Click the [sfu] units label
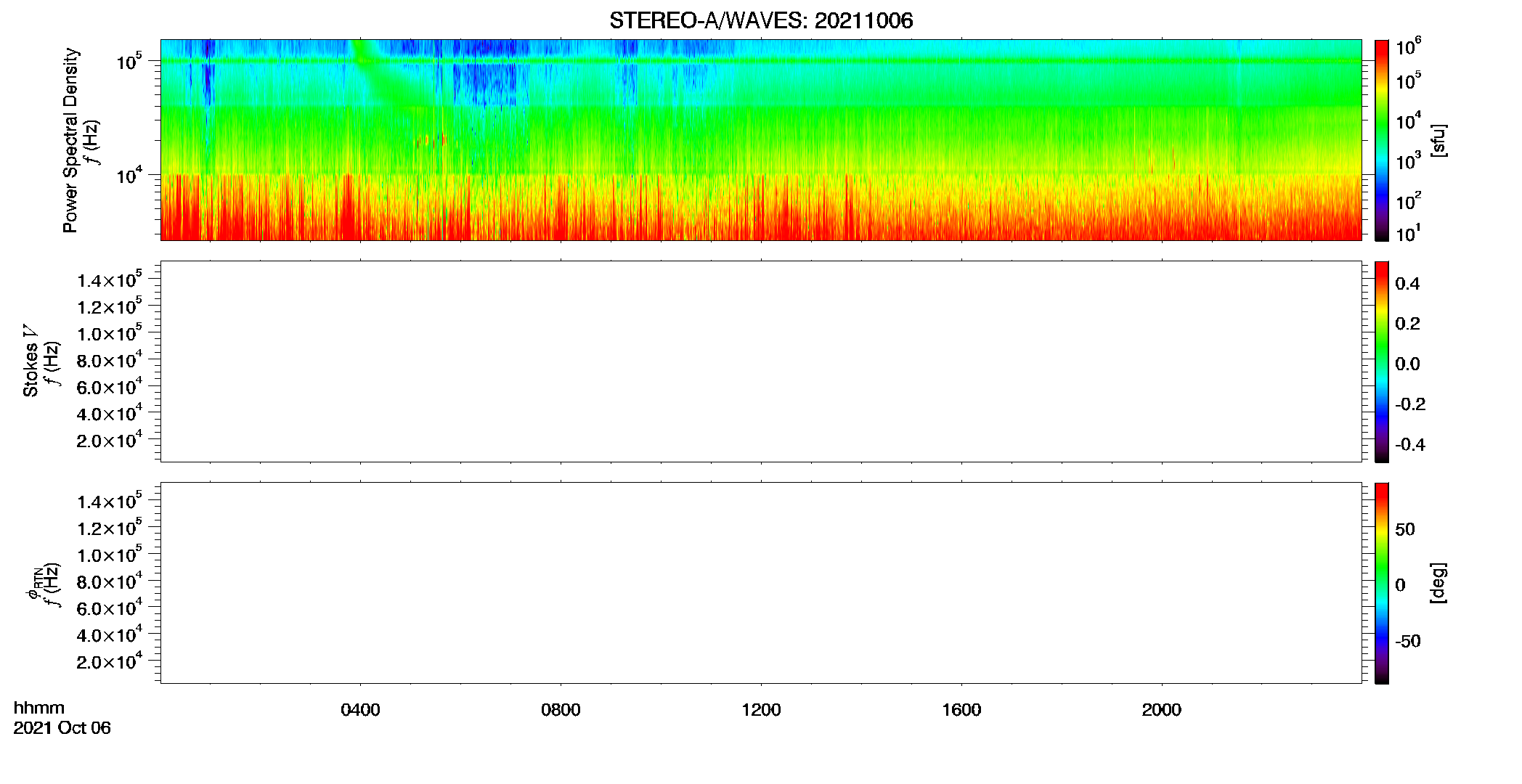1522x784 pixels. [x=1438, y=140]
